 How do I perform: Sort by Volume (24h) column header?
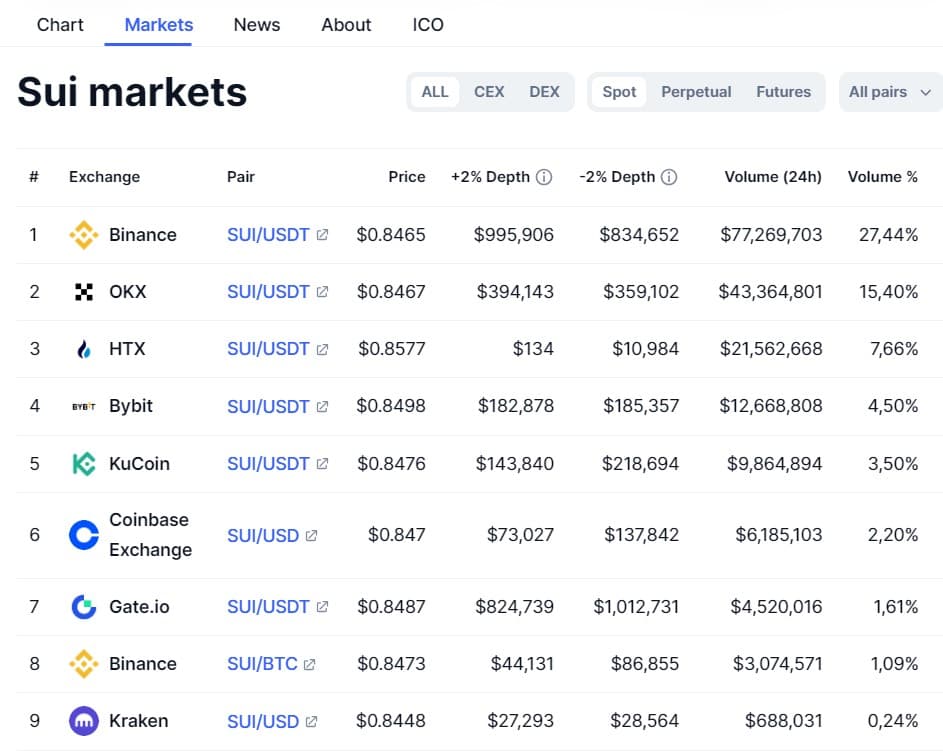click(x=773, y=177)
